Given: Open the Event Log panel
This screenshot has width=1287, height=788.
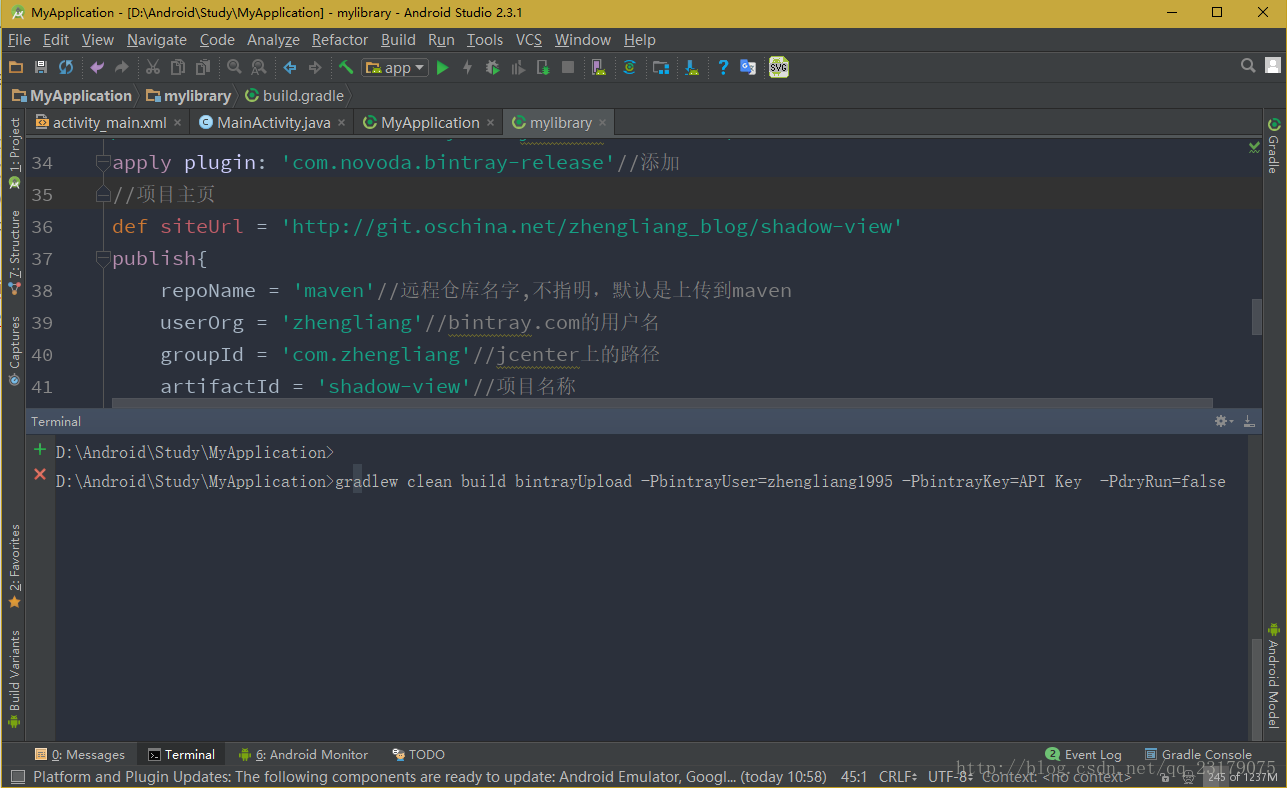Looking at the screenshot, I should pos(1083,754).
